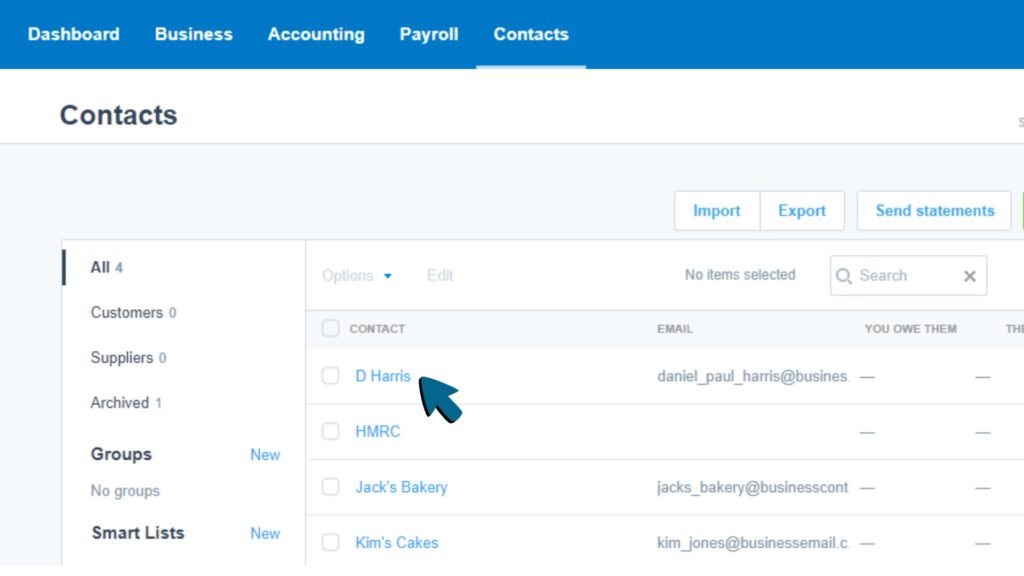Tick the checkbox next to D Harris
Image resolution: width=1024 pixels, height=576 pixels.
pyautogui.click(x=330, y=376)
